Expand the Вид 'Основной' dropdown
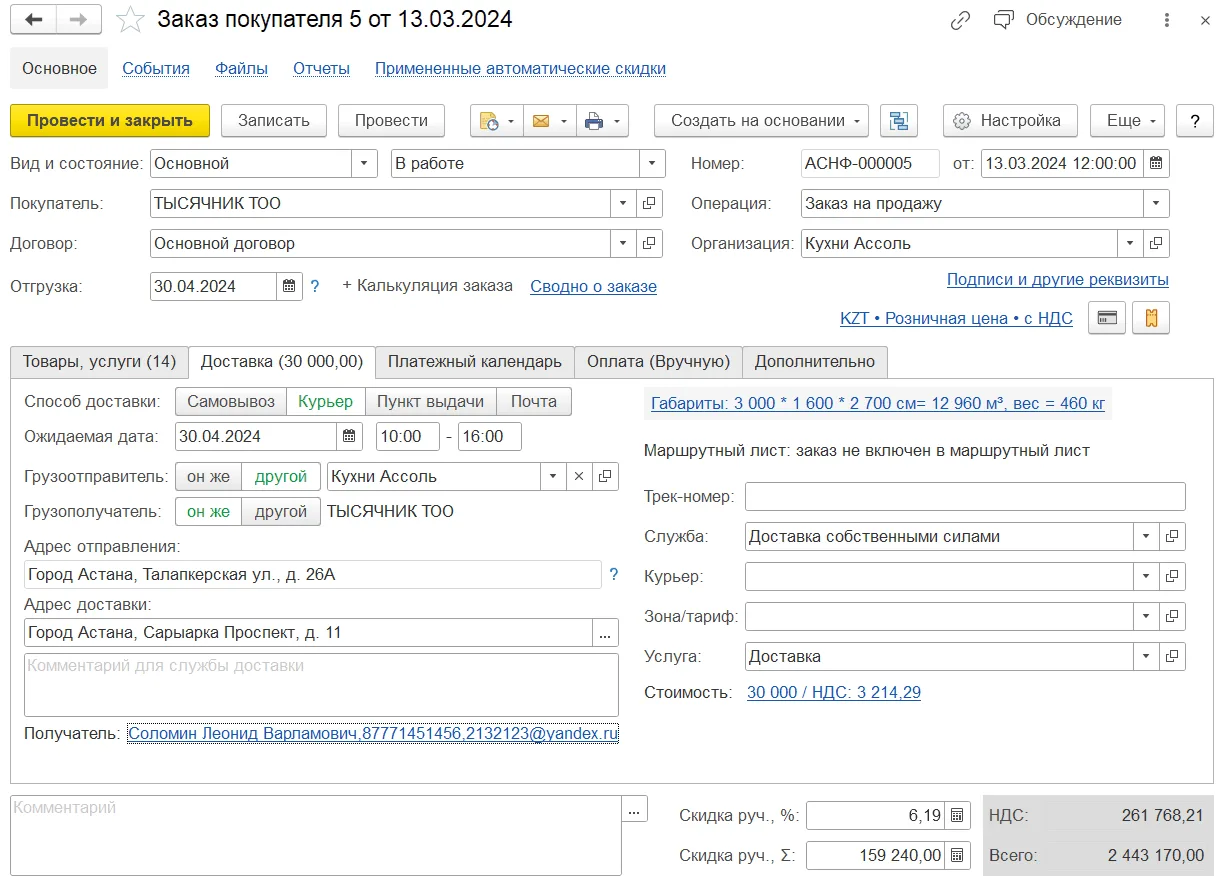 point(365,163)
